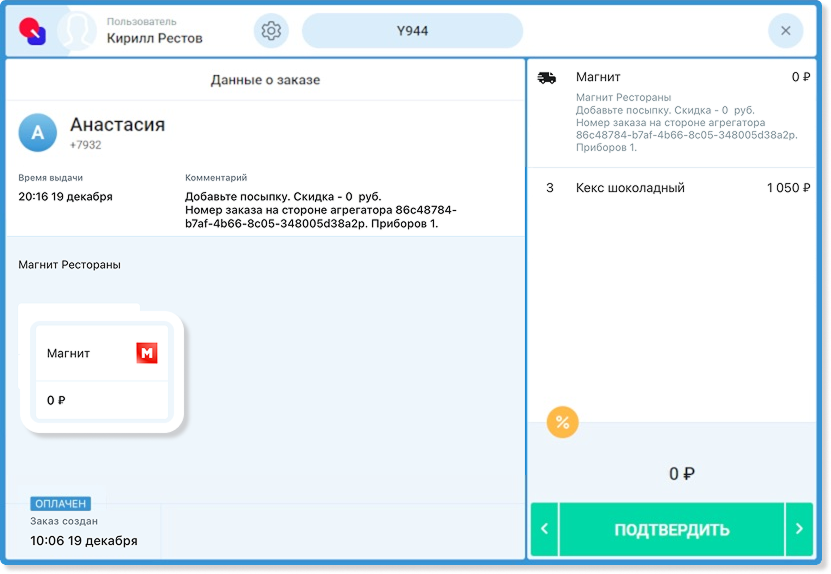Open the discount percent button
The height and width of the screenshot is (574, 831).
coord(563,422)
